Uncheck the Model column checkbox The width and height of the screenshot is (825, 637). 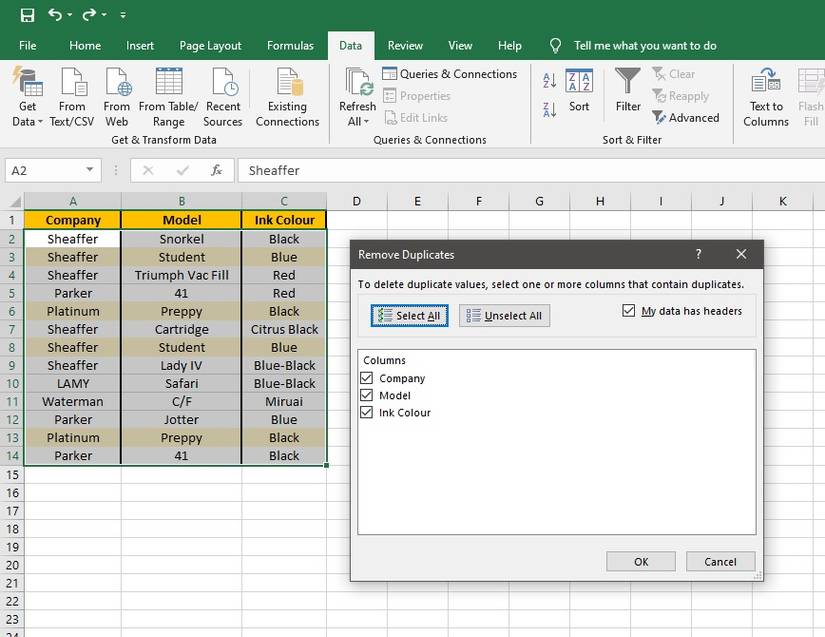(x=367, y=395)
